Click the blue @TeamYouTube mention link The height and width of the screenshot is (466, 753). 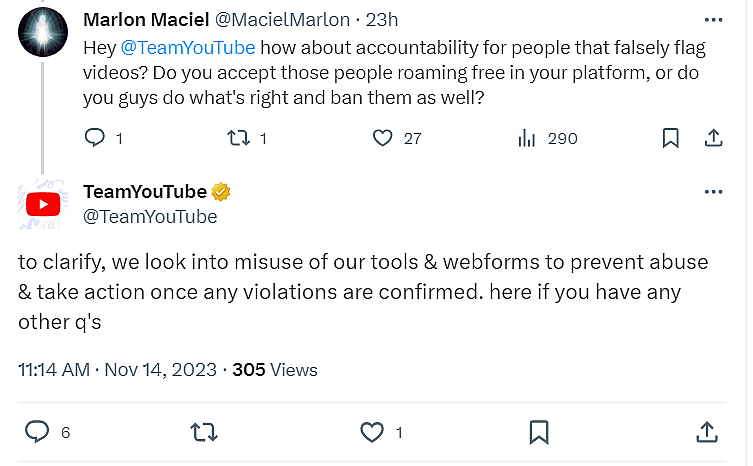point(188,47)
